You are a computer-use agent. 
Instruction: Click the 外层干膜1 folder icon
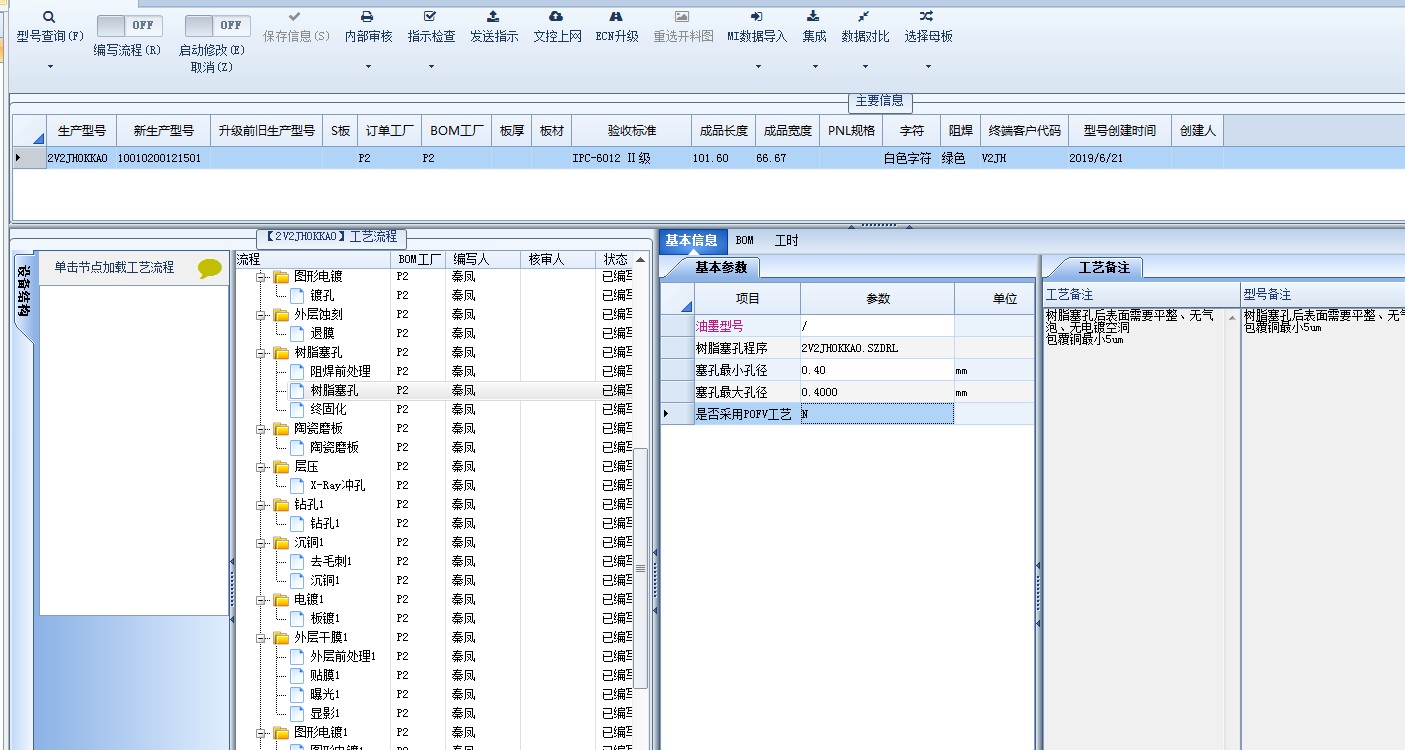click(x=281, y=637)
